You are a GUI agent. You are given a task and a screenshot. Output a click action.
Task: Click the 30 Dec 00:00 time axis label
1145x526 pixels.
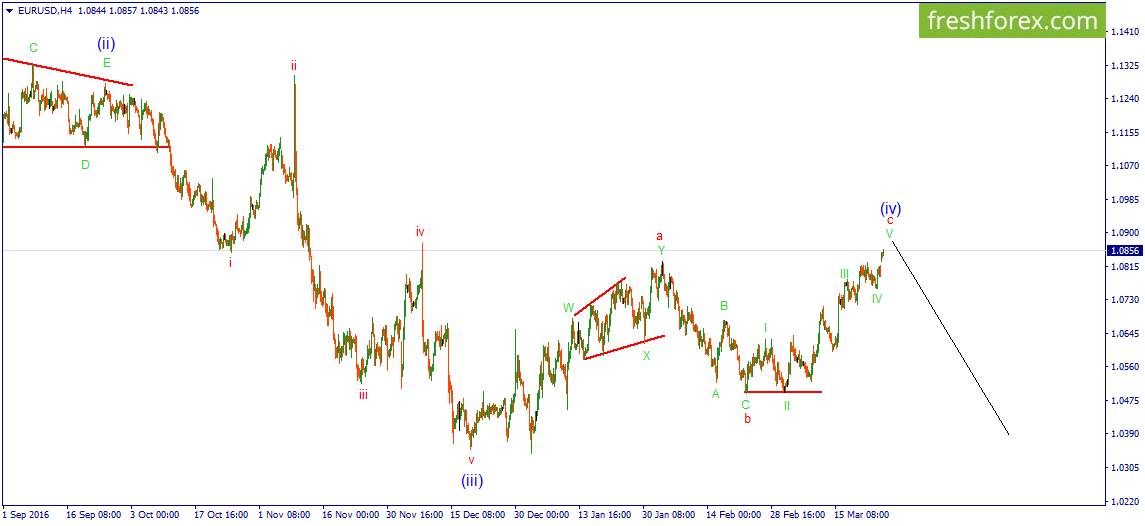[542, 514]
